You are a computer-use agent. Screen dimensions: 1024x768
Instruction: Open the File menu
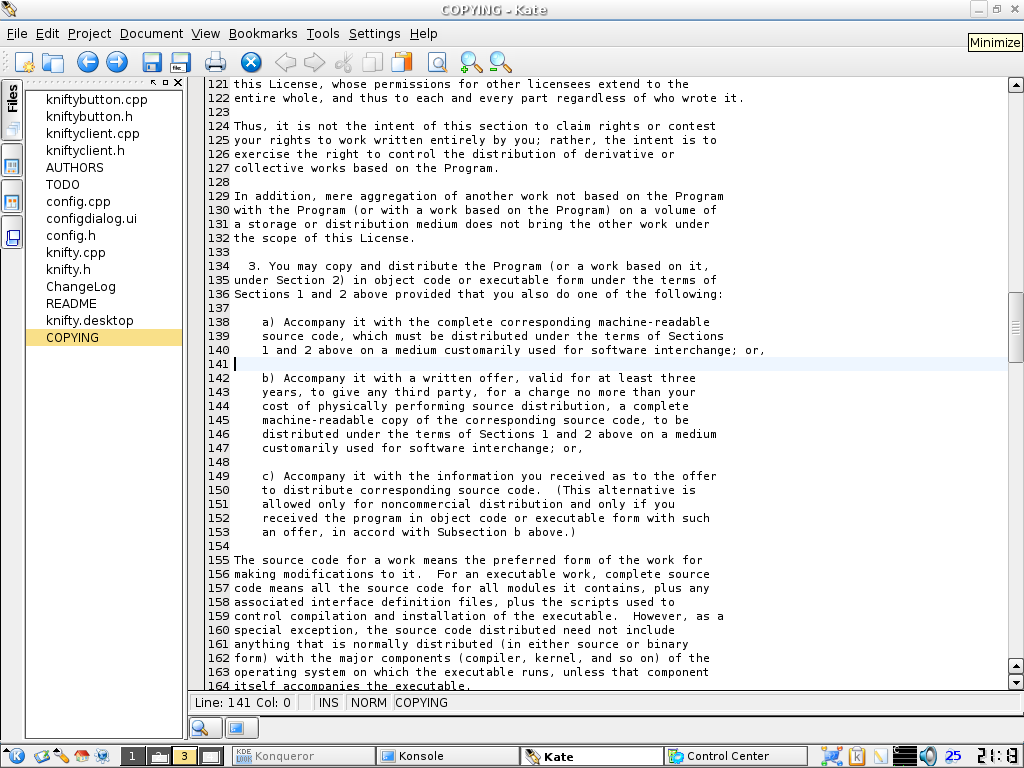click(x=17, y=34)
